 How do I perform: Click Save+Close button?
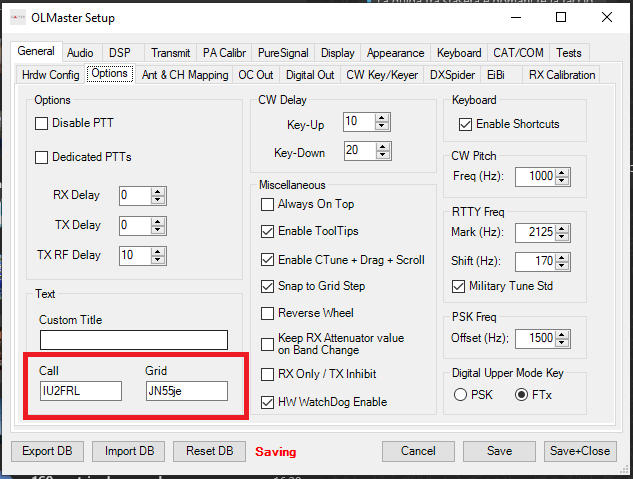(x=580, y=451)
